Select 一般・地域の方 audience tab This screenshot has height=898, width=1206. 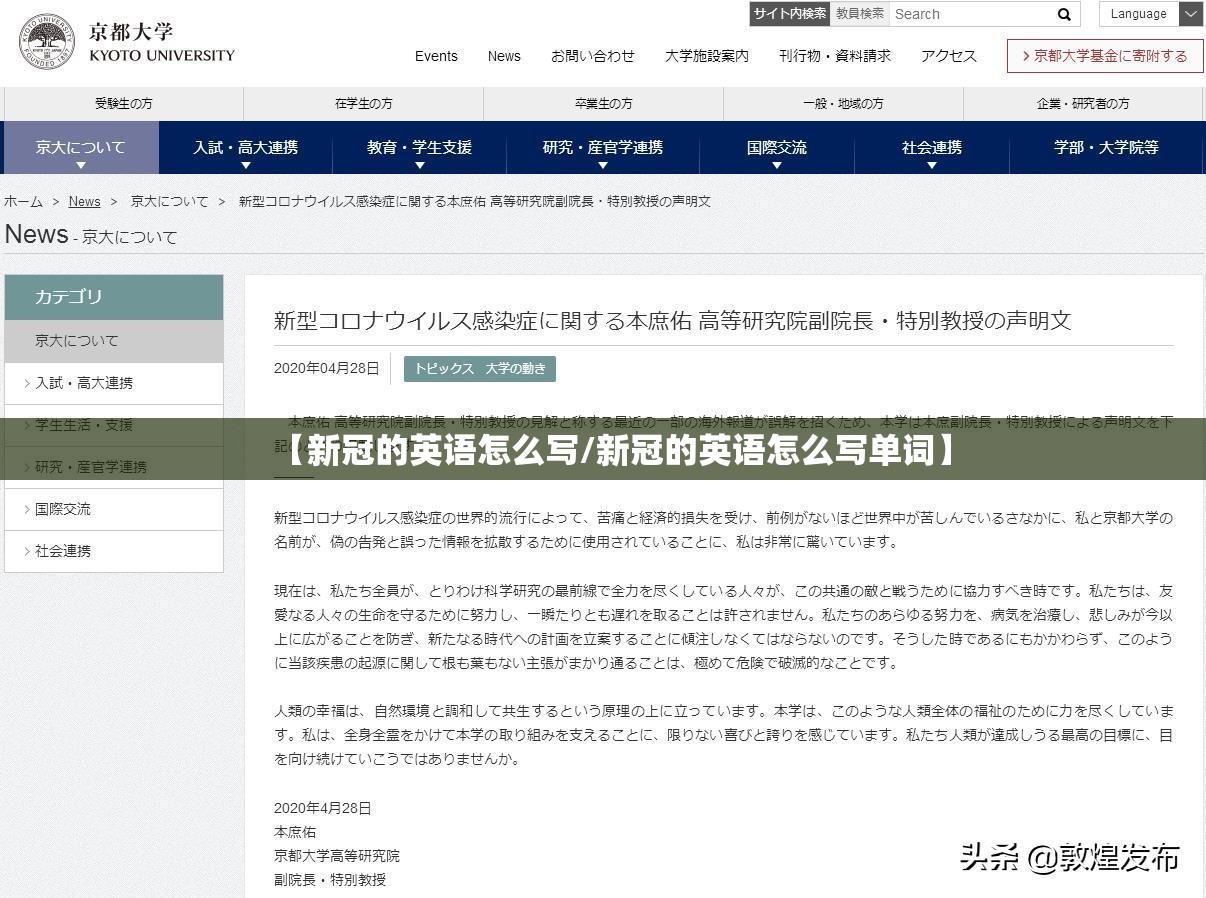click(x=843, y=104)
